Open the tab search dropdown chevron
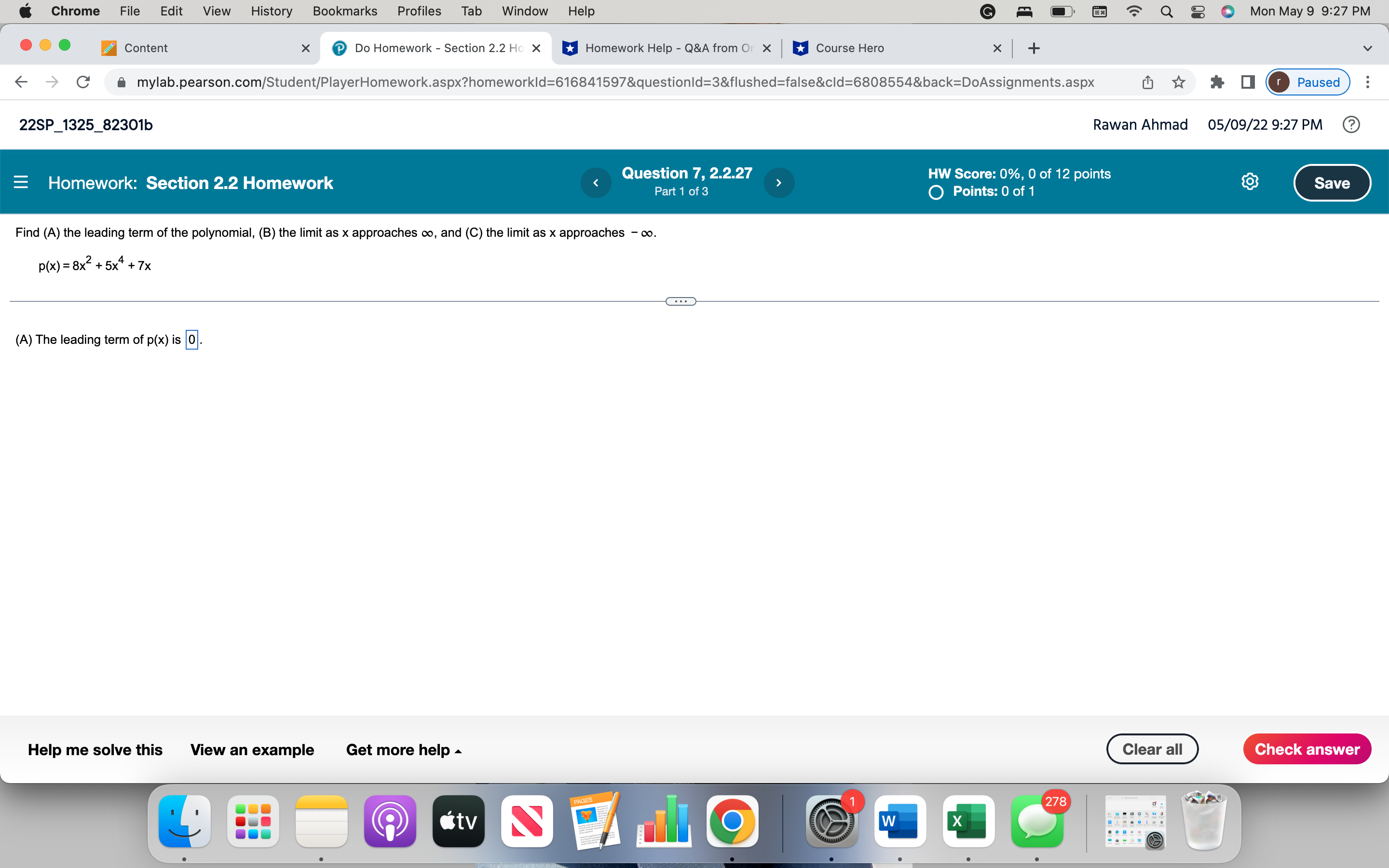 [1367, 48]
